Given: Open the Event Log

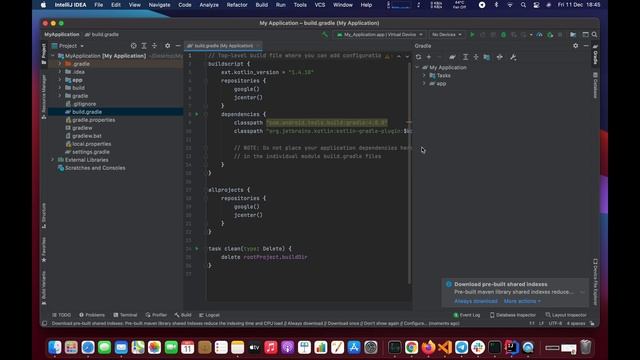Looking at the screenshot, I should [467, 315].
